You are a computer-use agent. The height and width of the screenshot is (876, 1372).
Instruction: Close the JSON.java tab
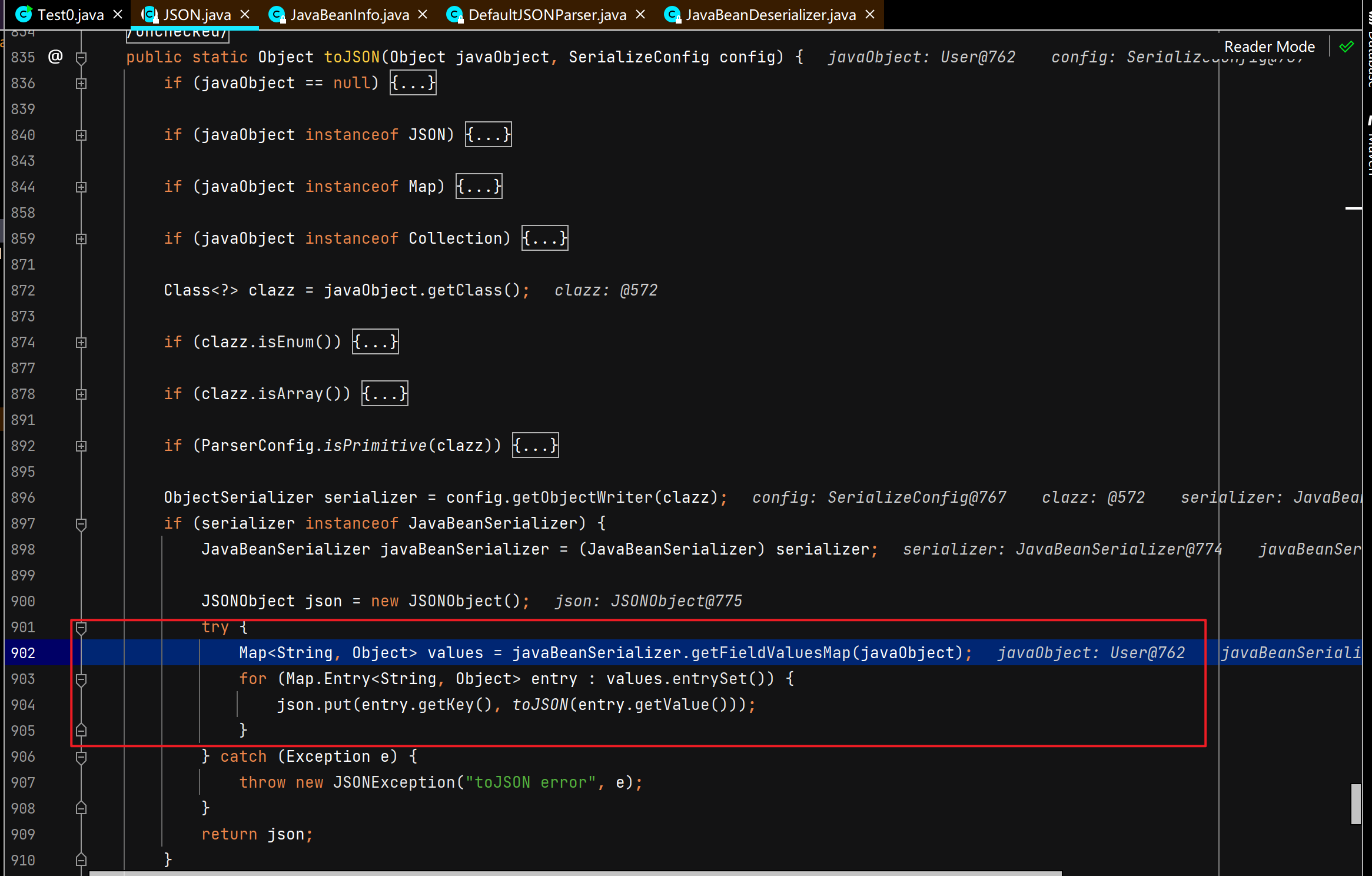(x=245, y=14)
